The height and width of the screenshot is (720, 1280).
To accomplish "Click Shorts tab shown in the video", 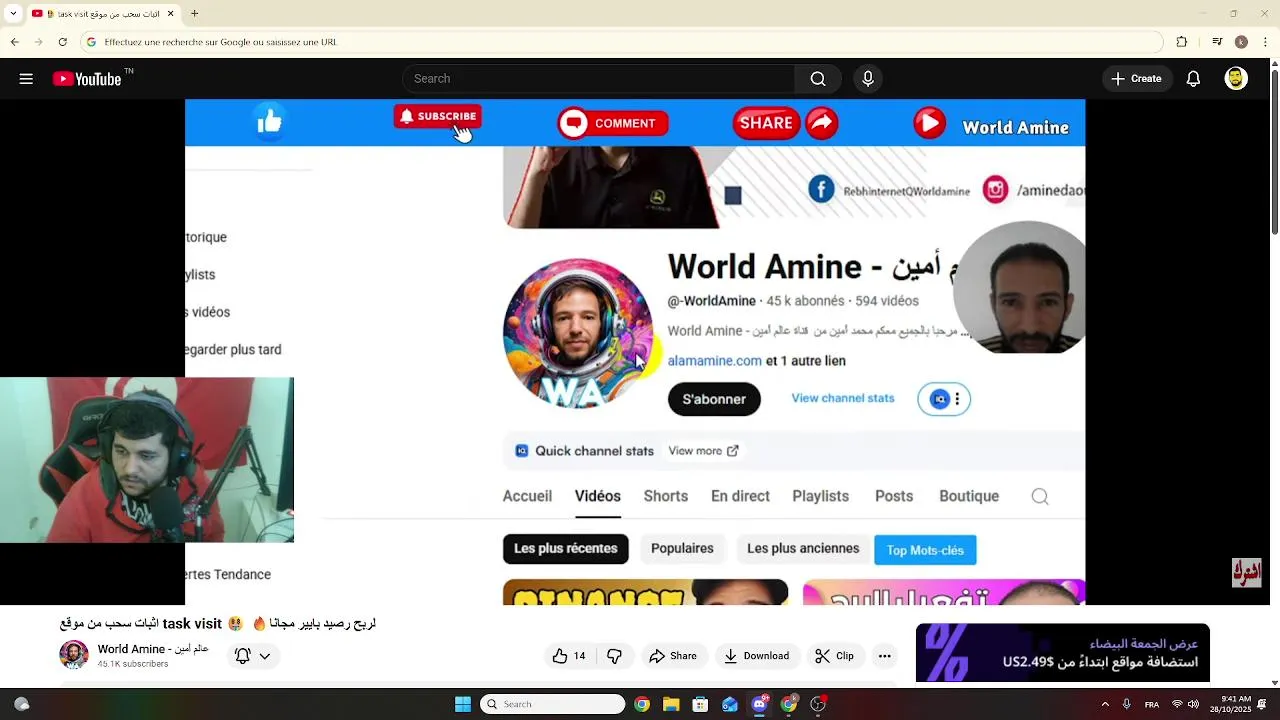I will 666,496.
